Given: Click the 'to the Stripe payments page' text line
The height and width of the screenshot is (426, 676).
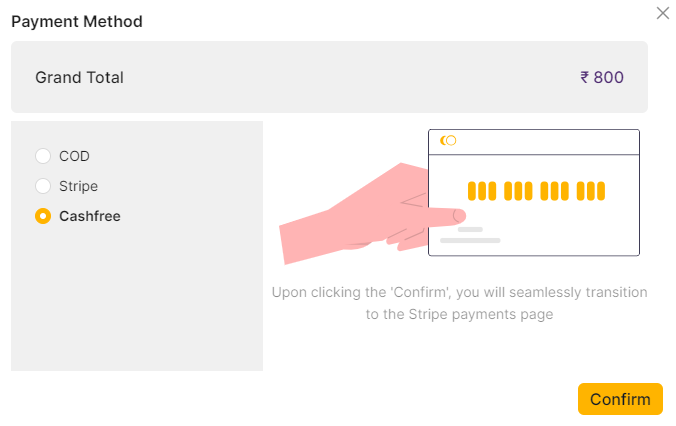Looking at the screenshot, I should 459,314.
